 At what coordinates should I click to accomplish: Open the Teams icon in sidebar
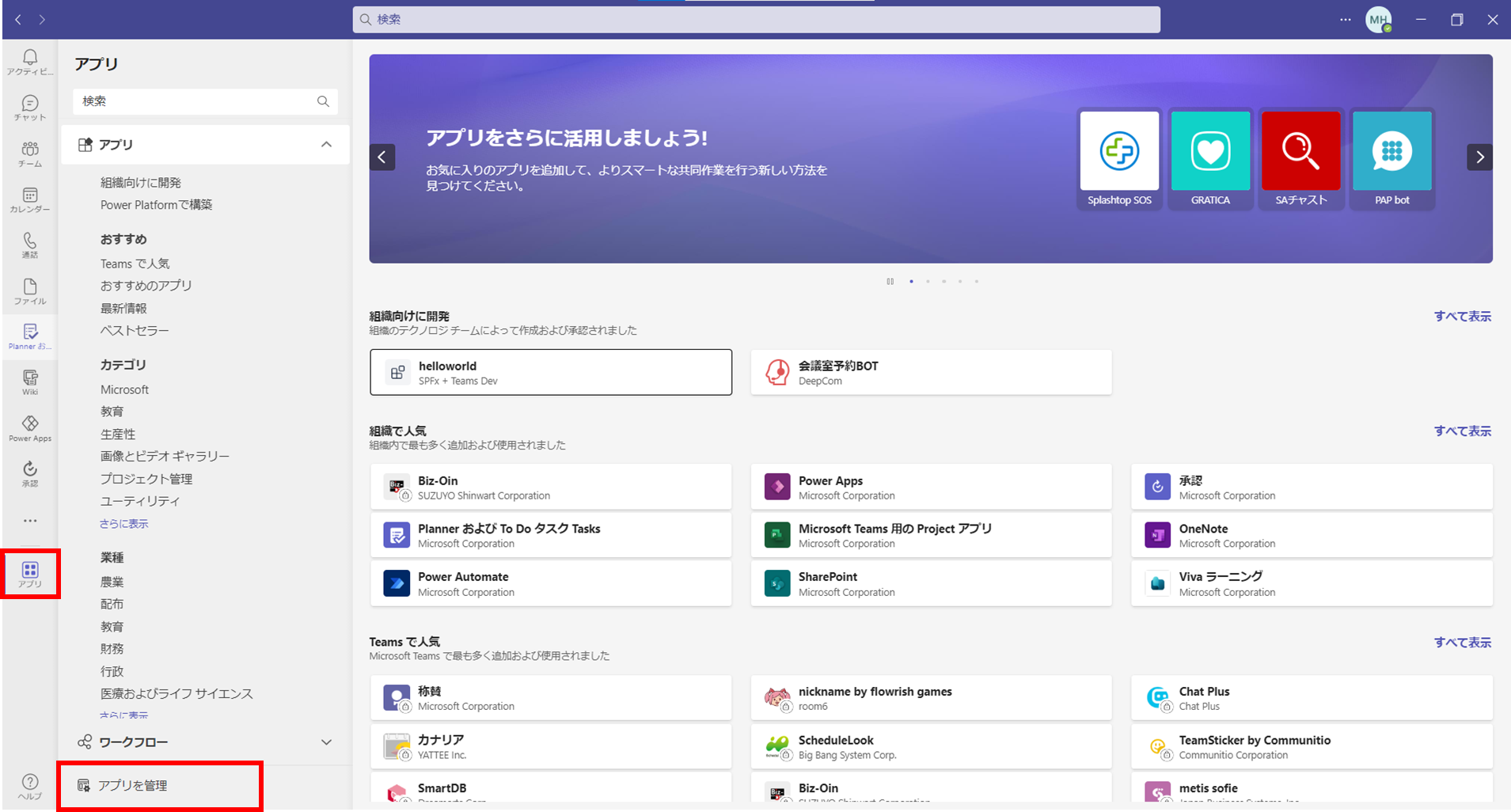point(30,154)
